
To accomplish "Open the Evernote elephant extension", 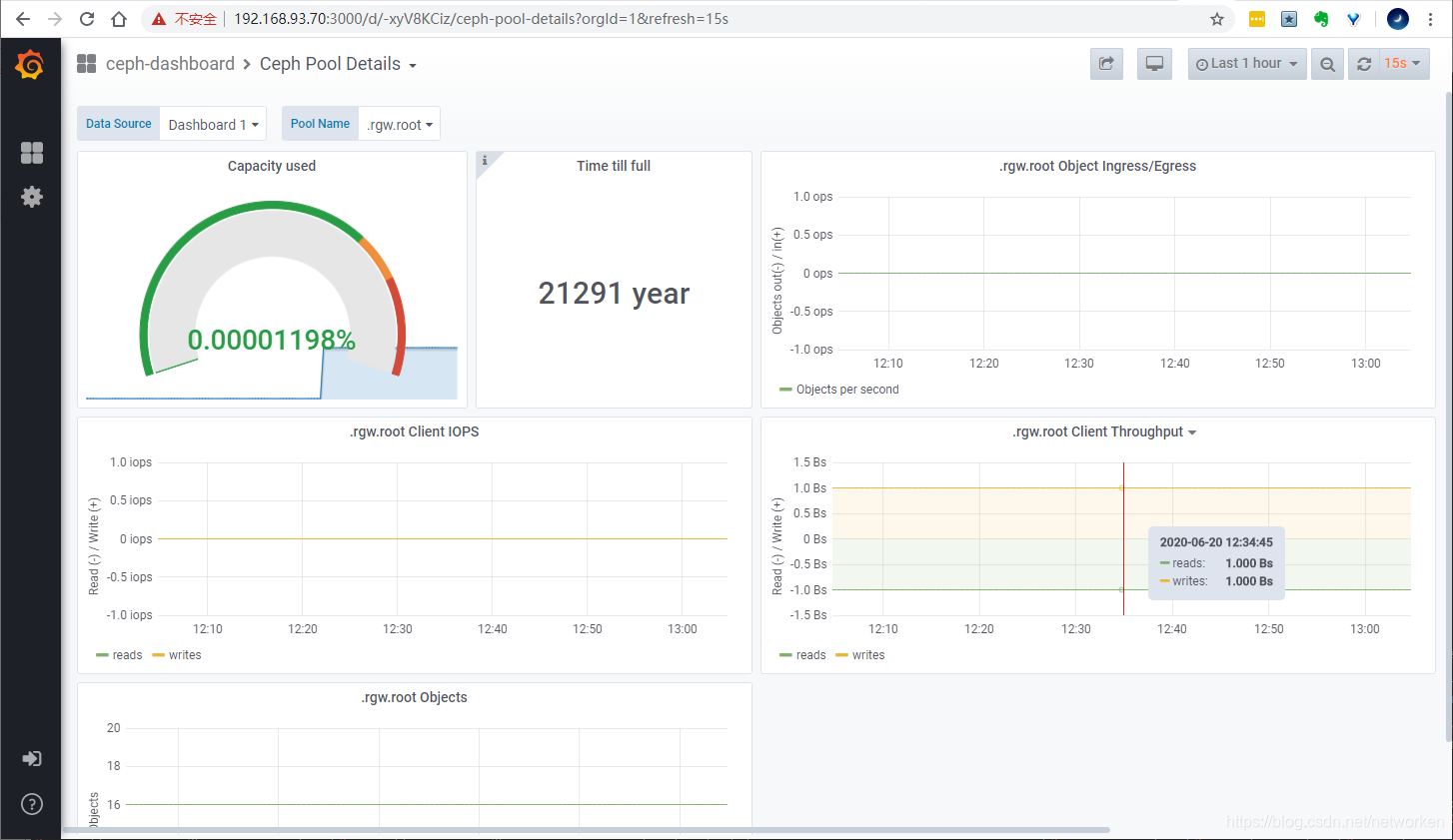I will point(1321,19).
